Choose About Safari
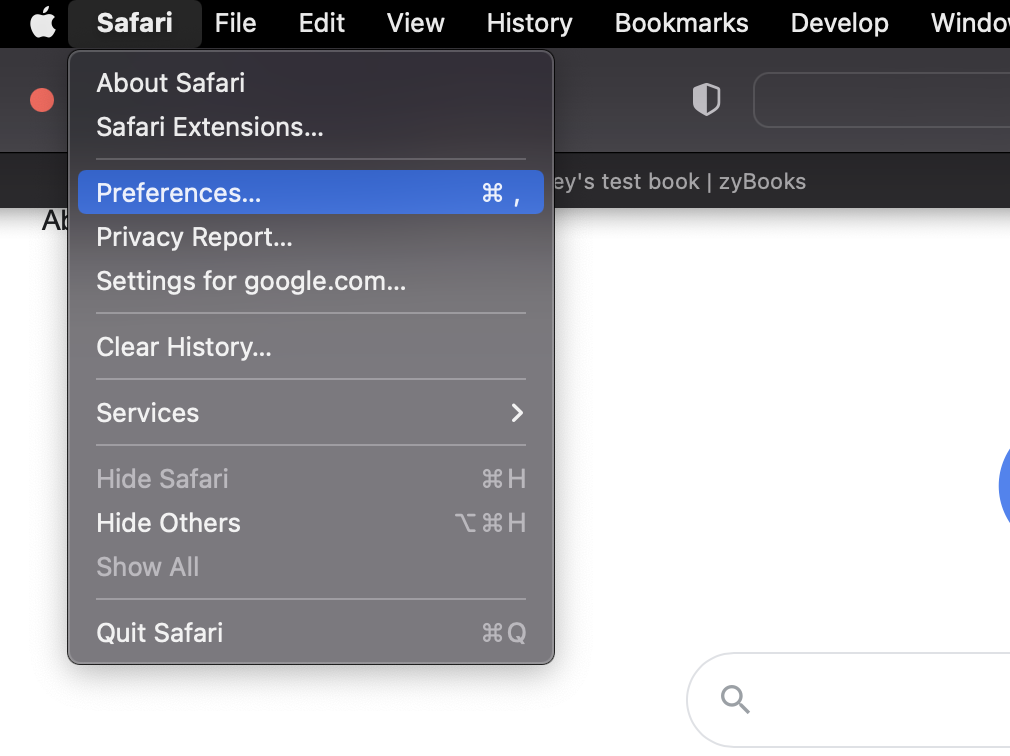Viewport: 1010px width, 756px height. 310,83
